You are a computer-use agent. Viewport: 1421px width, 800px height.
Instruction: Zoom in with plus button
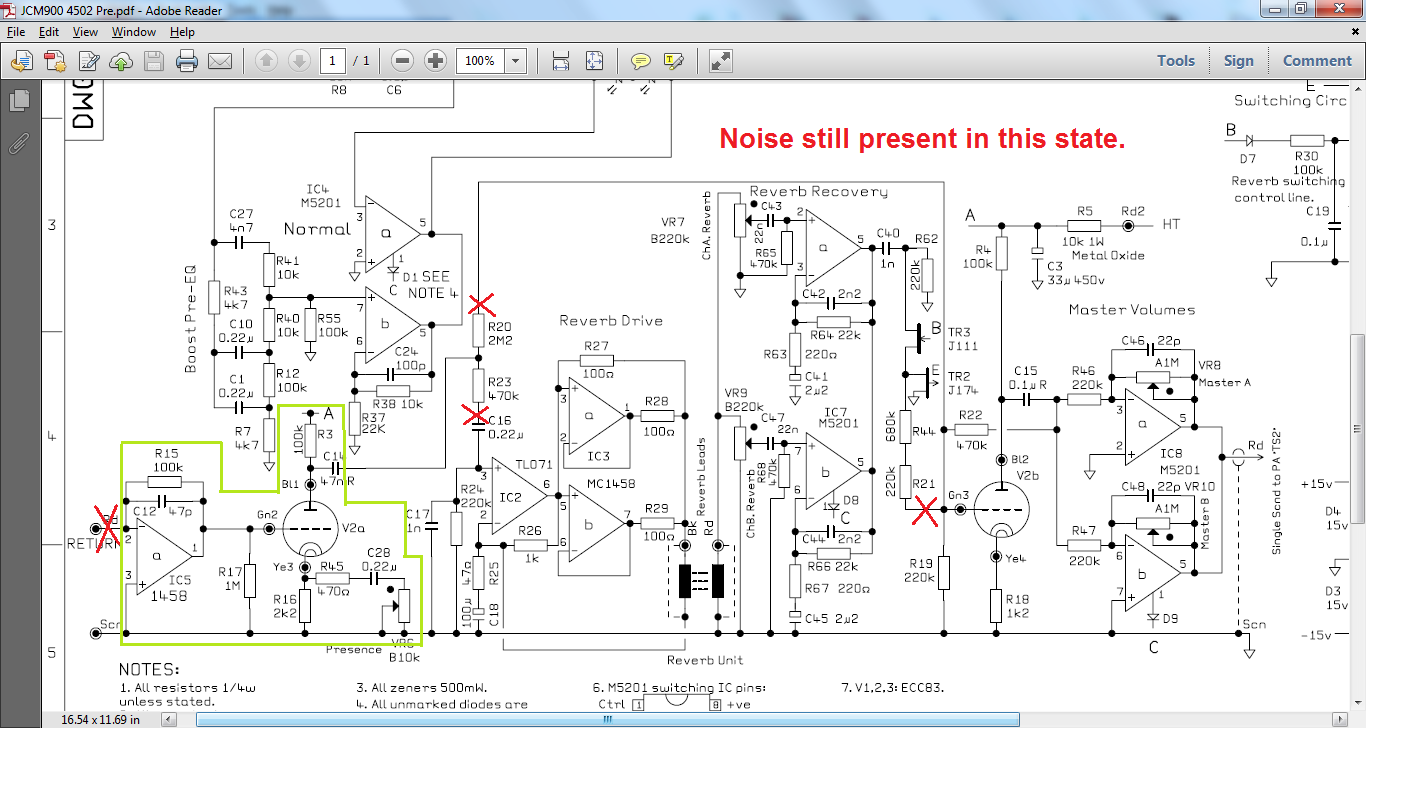point(435,61)
